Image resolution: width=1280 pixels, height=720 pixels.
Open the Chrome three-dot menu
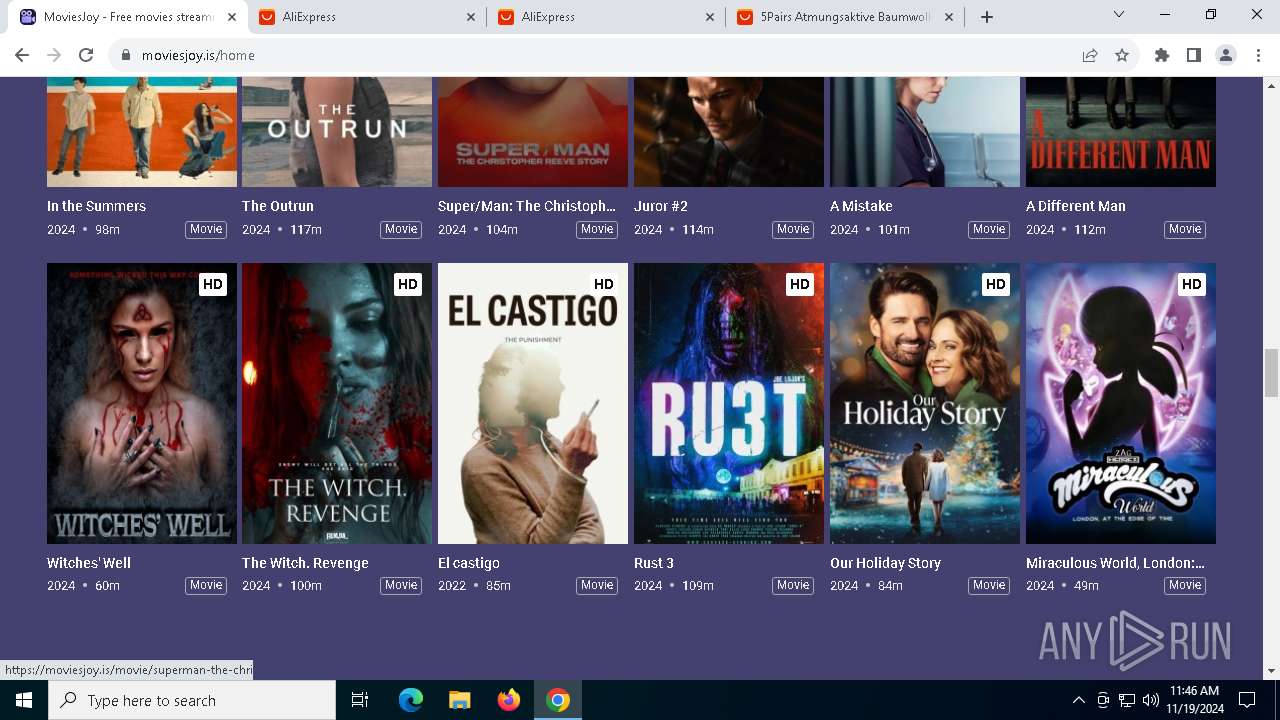1258,55
